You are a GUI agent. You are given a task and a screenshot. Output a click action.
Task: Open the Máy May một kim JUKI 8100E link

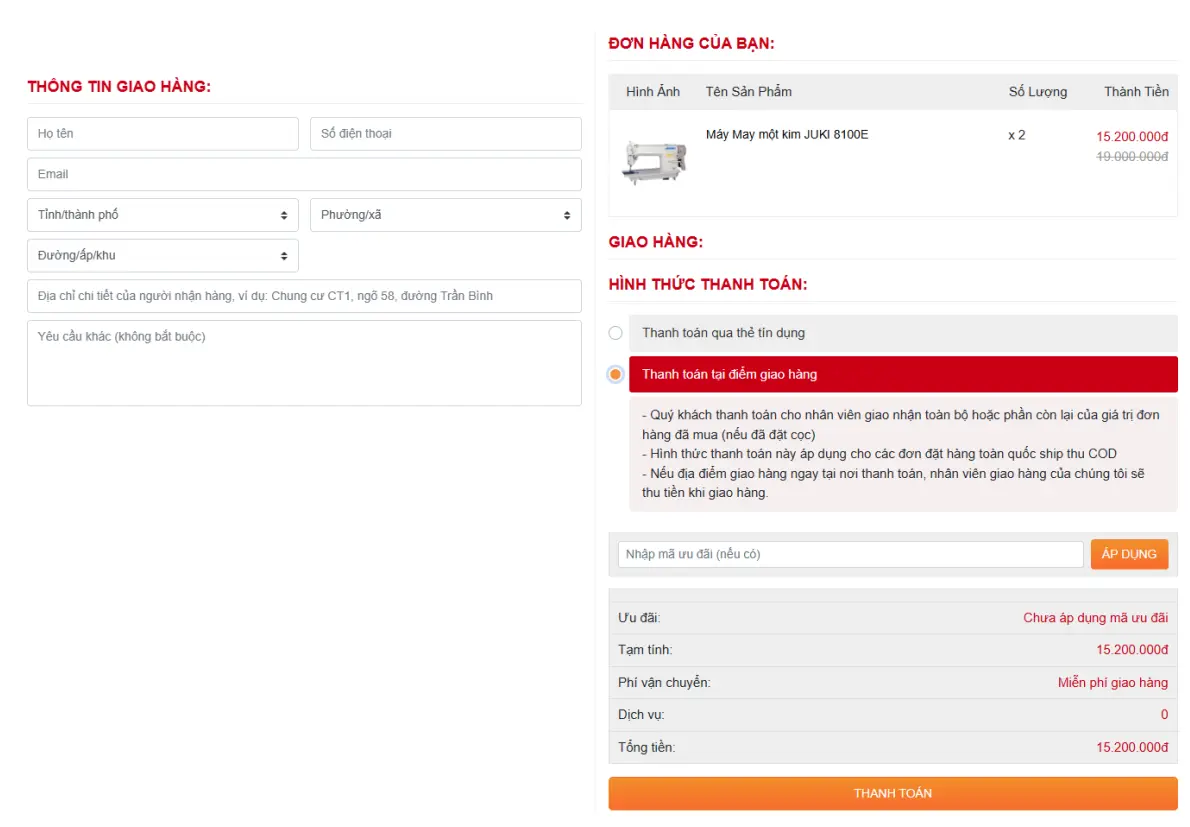click(786, 135)
